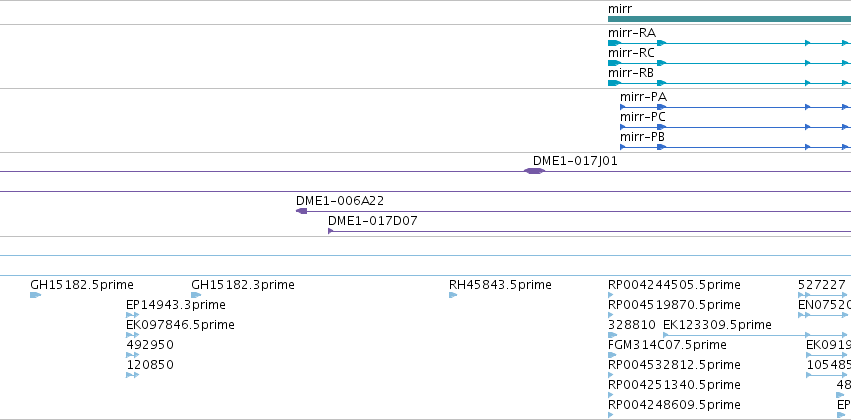The height and width of the screenshot is (420, 851).
Task: Select the mirr-RC transcript label
Action: 631,53
